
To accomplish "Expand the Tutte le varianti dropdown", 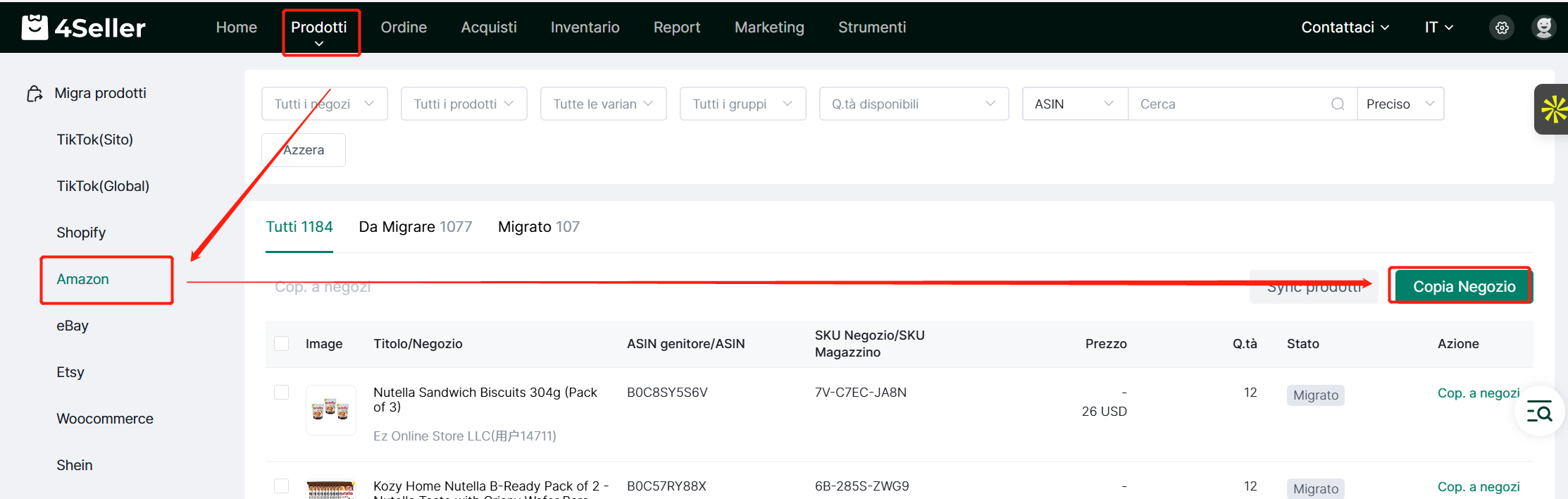I will (604, 104).
